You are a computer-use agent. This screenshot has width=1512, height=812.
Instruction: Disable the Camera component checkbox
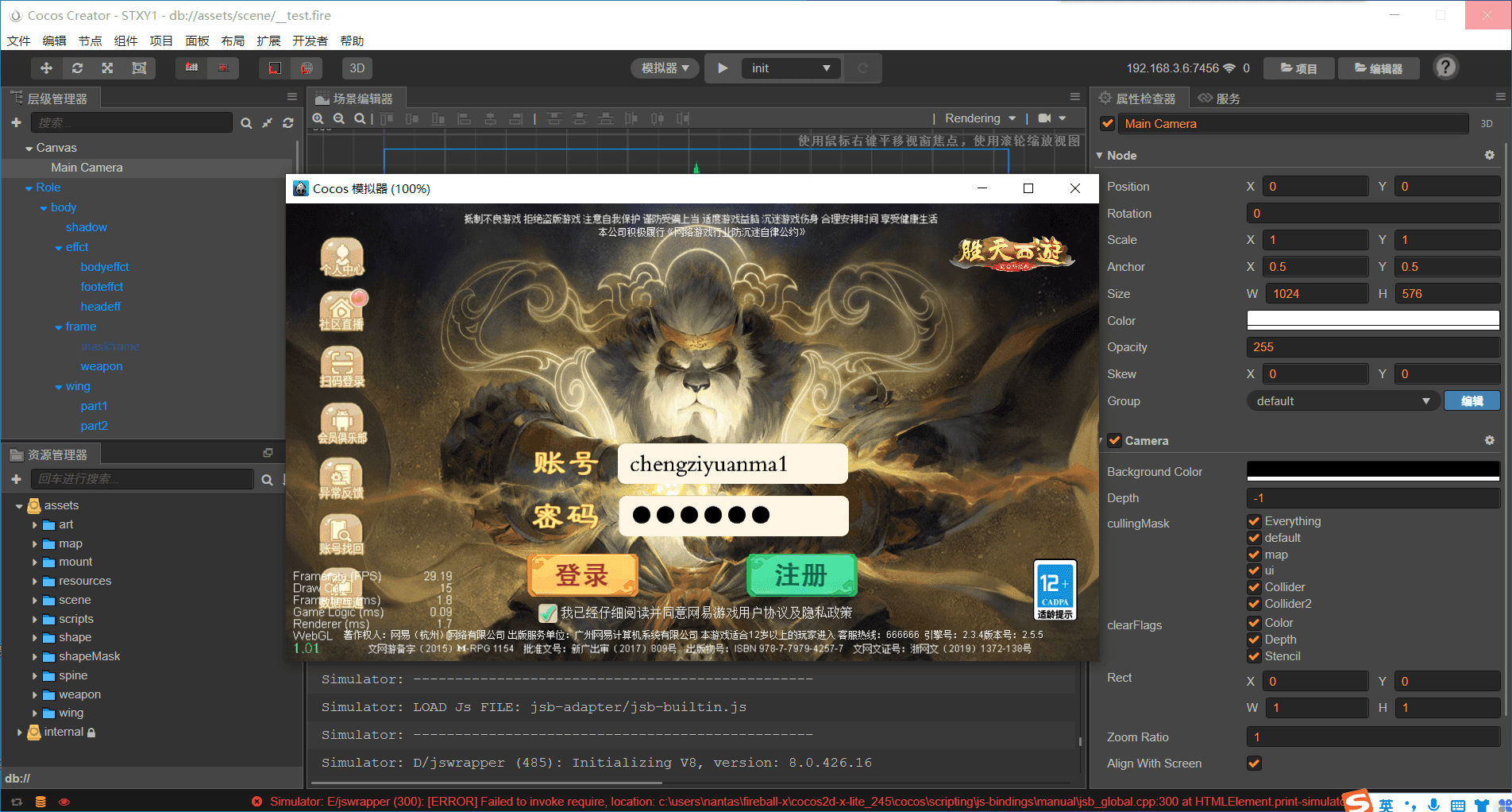1114,440
